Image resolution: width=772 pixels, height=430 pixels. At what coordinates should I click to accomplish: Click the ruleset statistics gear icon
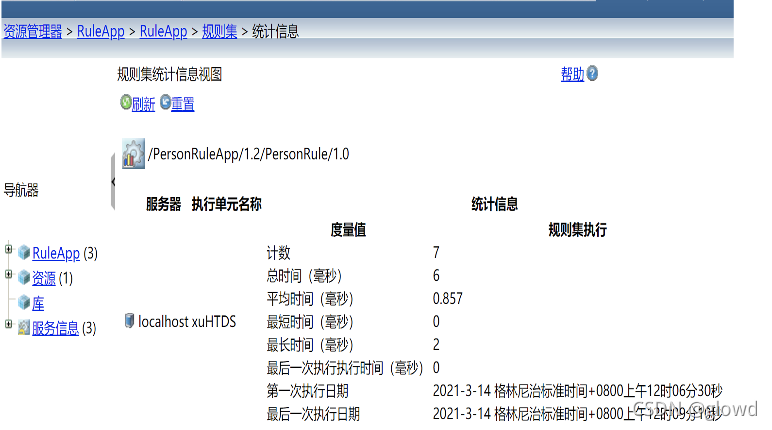(133, 154)
